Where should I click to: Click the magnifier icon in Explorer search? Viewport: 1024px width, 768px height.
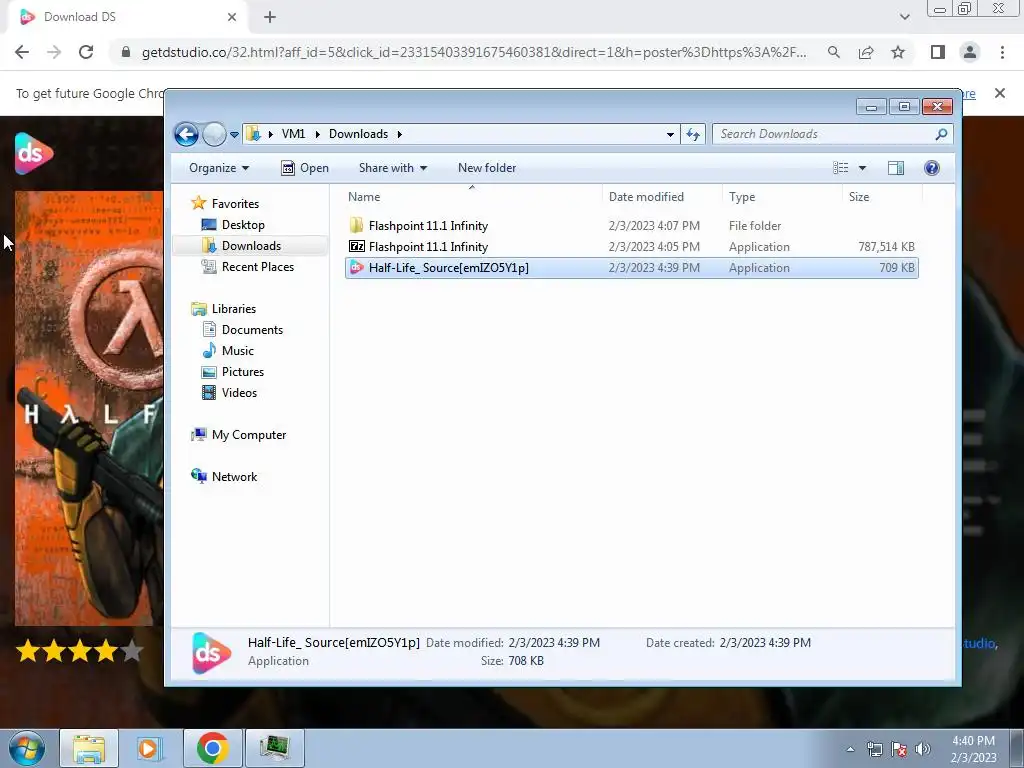click(x=941, y=134)
